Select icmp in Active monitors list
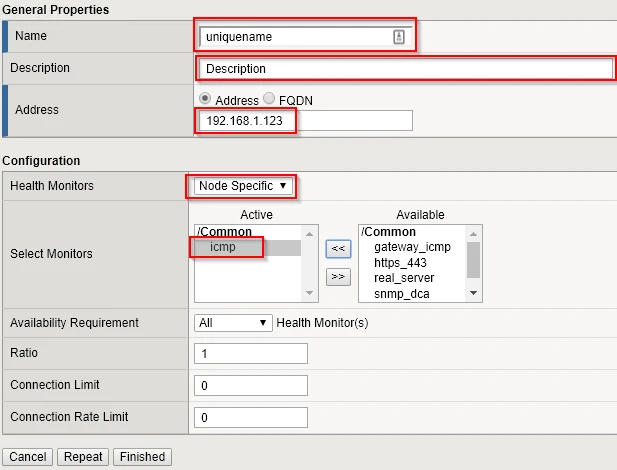 click(x=223, y=247)
